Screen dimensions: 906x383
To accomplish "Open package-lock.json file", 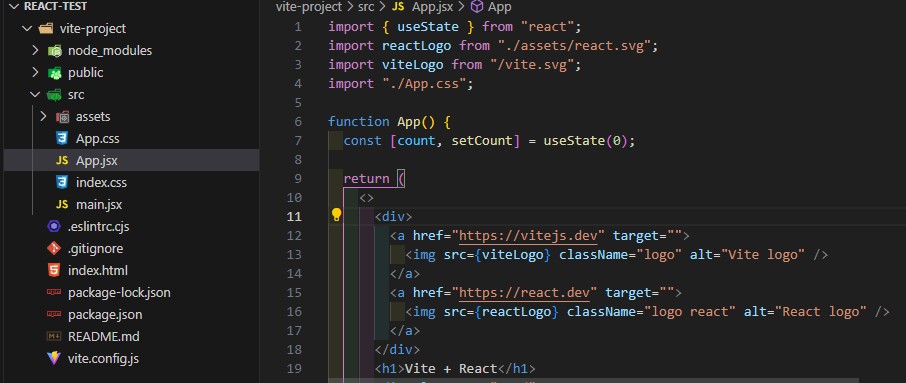I will point(119,292).
